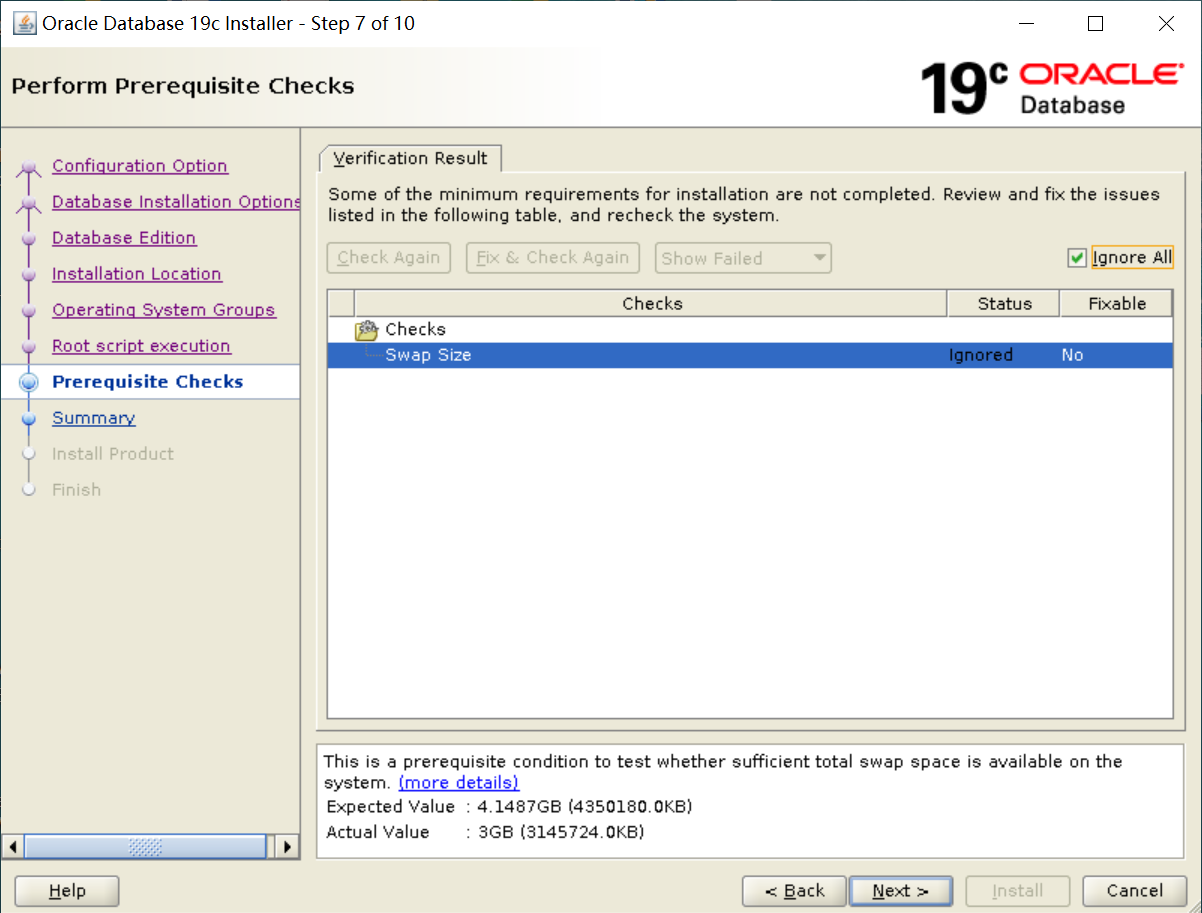The width and height of the screenshot is (1202, 913).
Task: Click sidebar scrollbar right arrow
Action: coord(287,847)
